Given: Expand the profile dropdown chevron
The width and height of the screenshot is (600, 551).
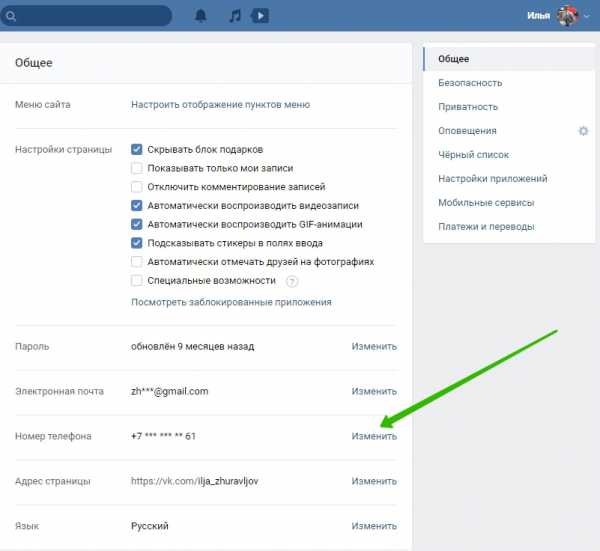Looking at the screenshot, I should coord(587,16).
